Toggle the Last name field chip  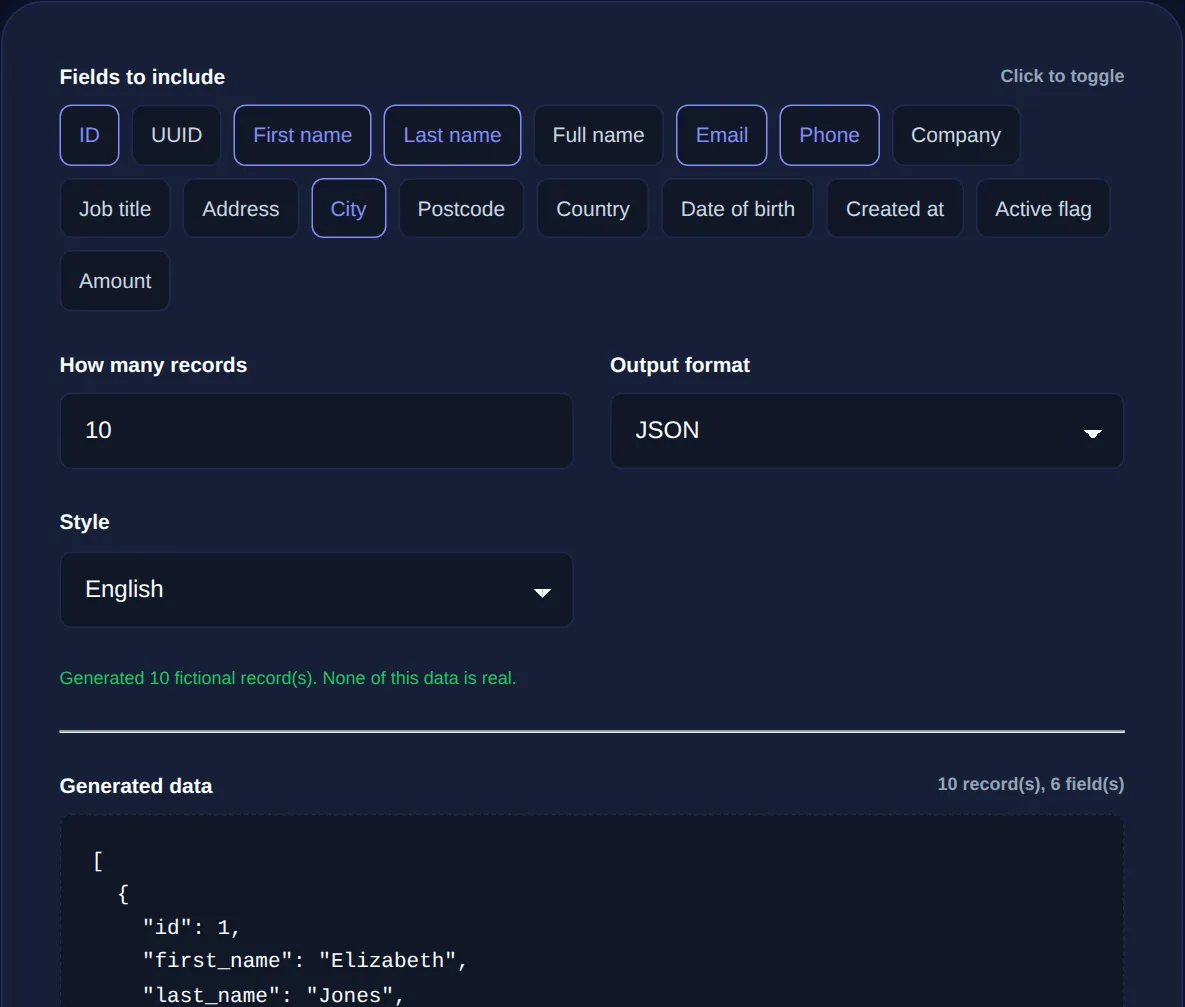452,135
